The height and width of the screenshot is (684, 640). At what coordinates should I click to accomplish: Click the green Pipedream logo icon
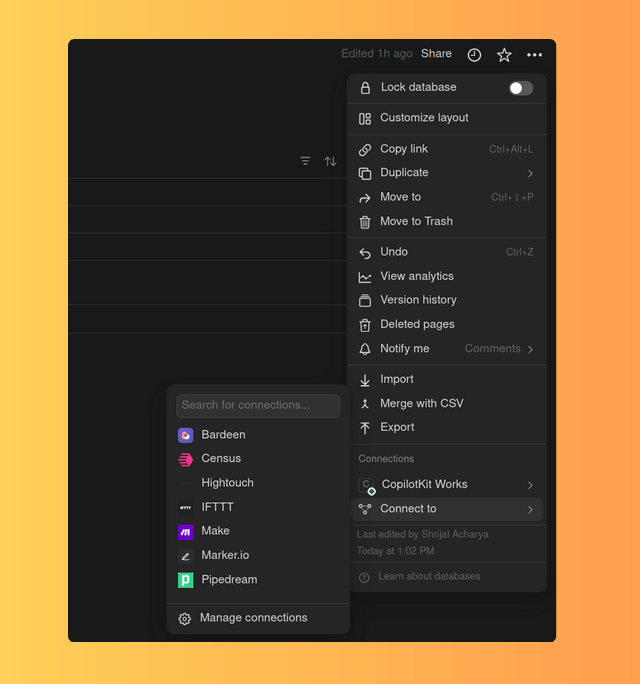(185, 580)
